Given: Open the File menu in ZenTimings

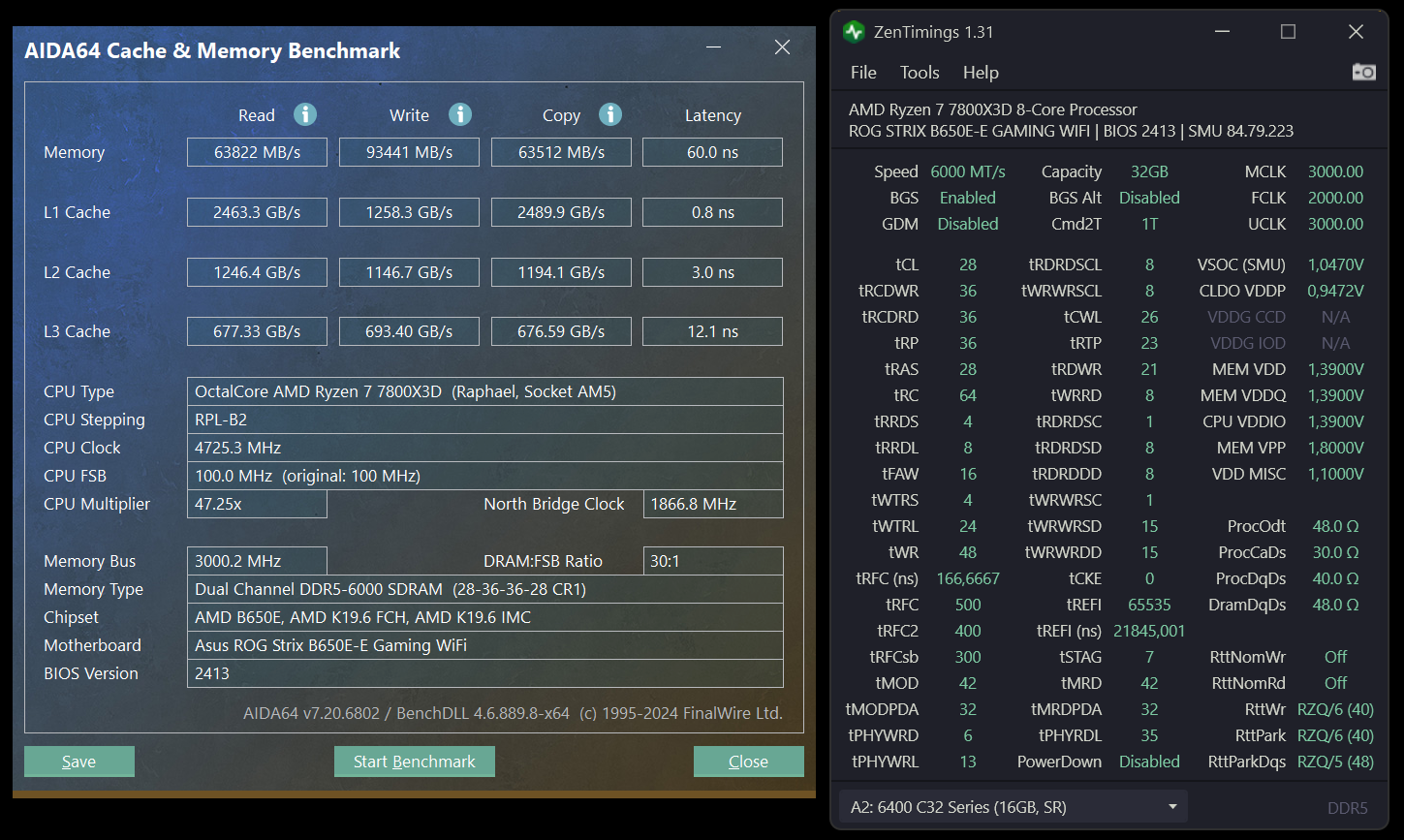Looking at the screenshot, I should (863, 73).
